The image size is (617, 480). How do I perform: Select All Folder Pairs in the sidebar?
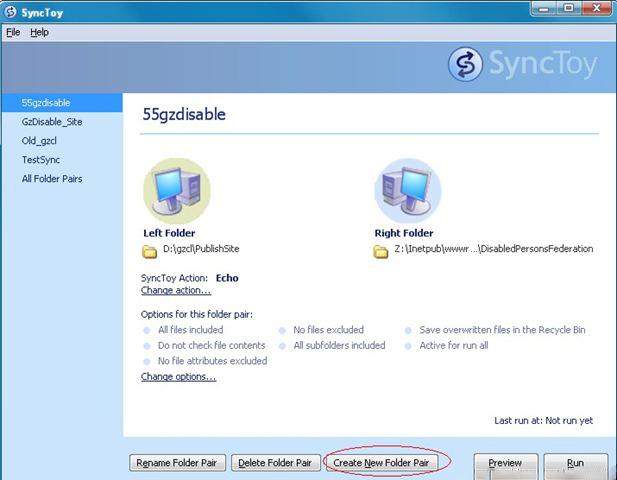click(x=62, y=179)
